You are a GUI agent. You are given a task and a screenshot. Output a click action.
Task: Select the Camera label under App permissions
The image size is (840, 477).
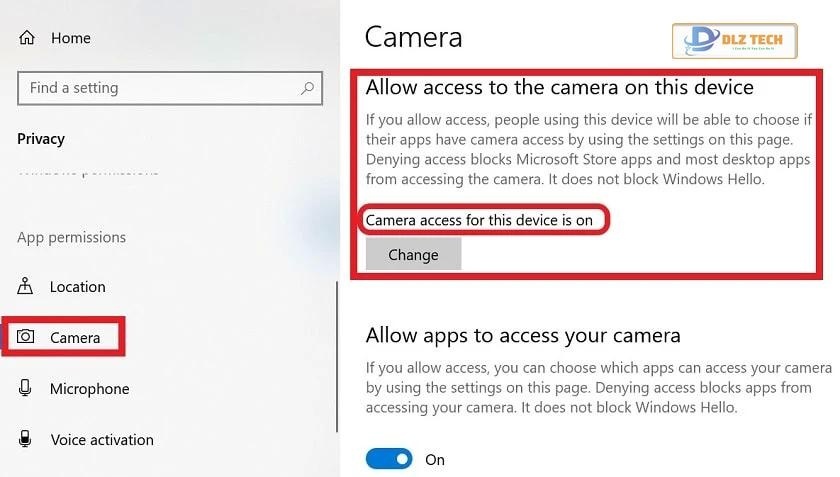[x=75, y=338]
